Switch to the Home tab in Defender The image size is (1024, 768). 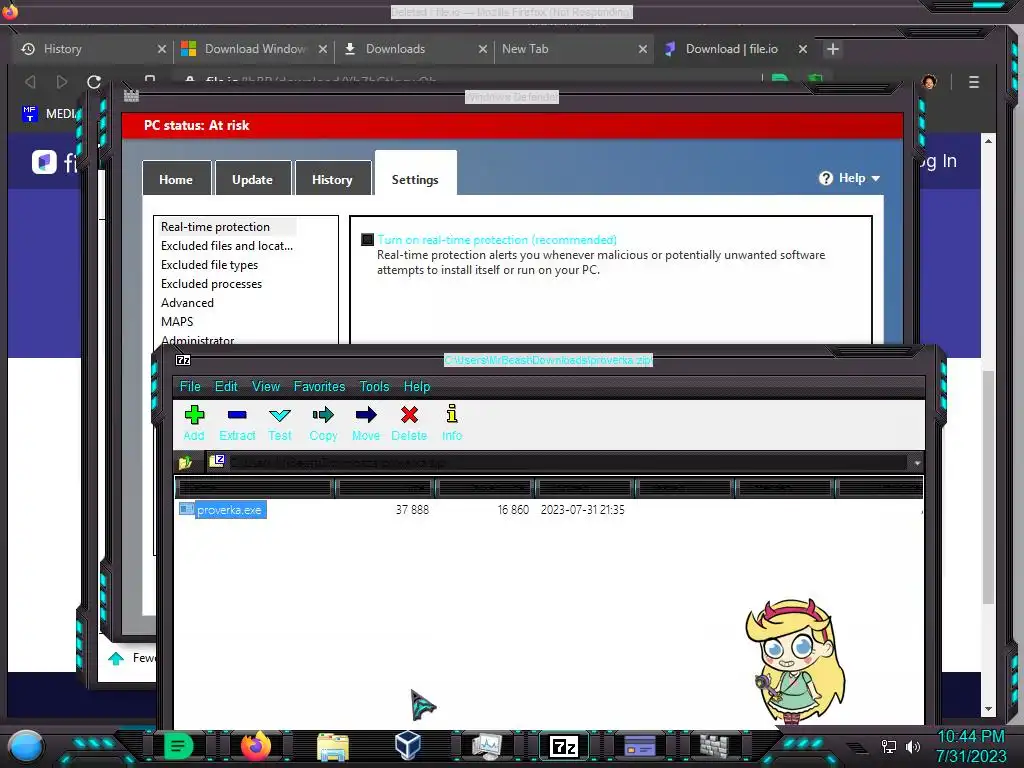176,179
